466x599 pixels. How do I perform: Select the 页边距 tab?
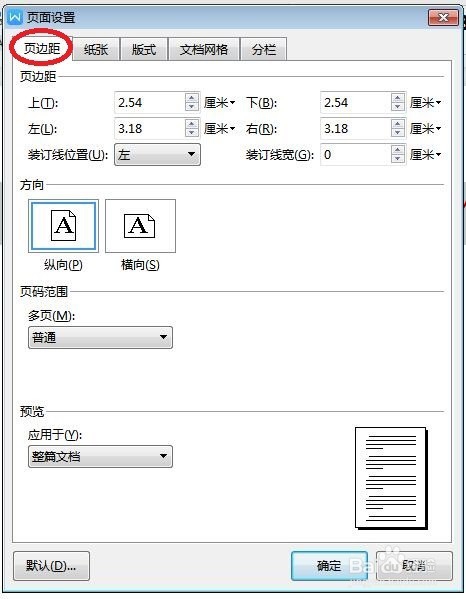tap(42, 49)
